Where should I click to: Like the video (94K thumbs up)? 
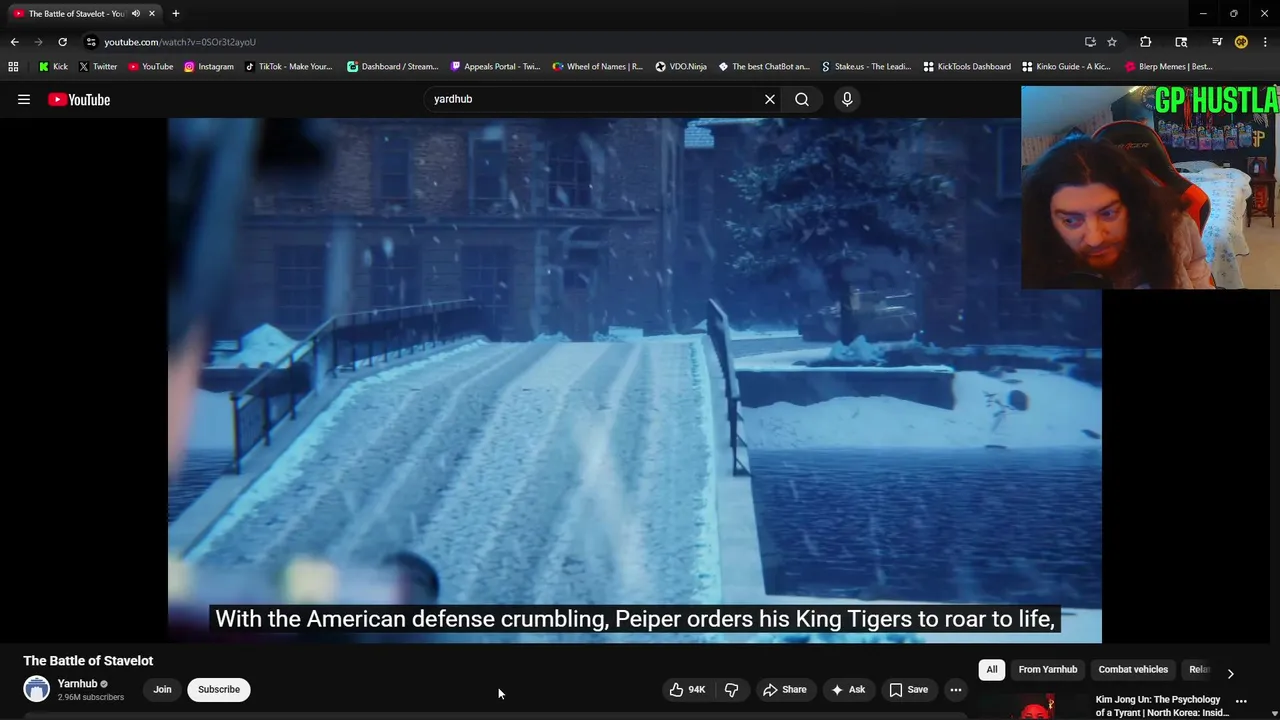(x=687, y=689)
